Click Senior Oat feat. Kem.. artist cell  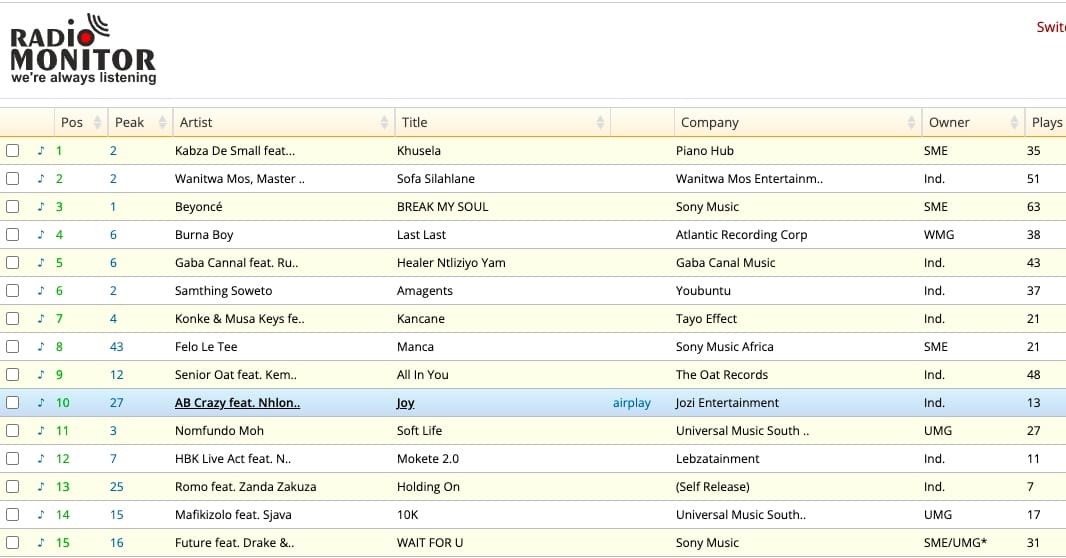[x=236, y=374]
